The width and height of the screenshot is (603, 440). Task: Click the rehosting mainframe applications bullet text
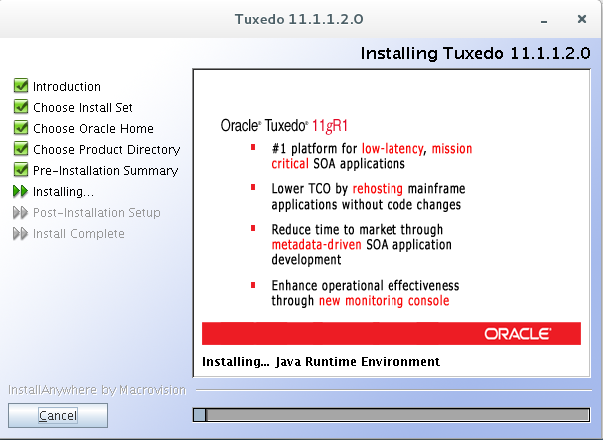point(368,197)
